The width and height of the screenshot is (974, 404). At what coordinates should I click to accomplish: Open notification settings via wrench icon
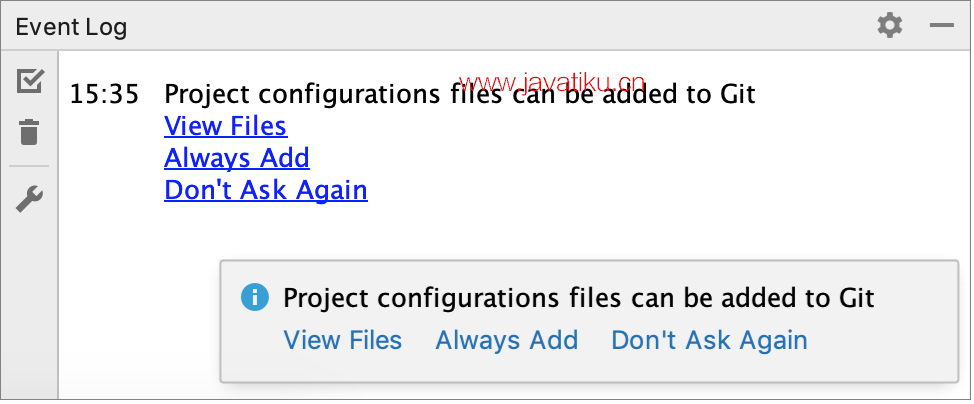pyautogui.click(x=29, y=200)
